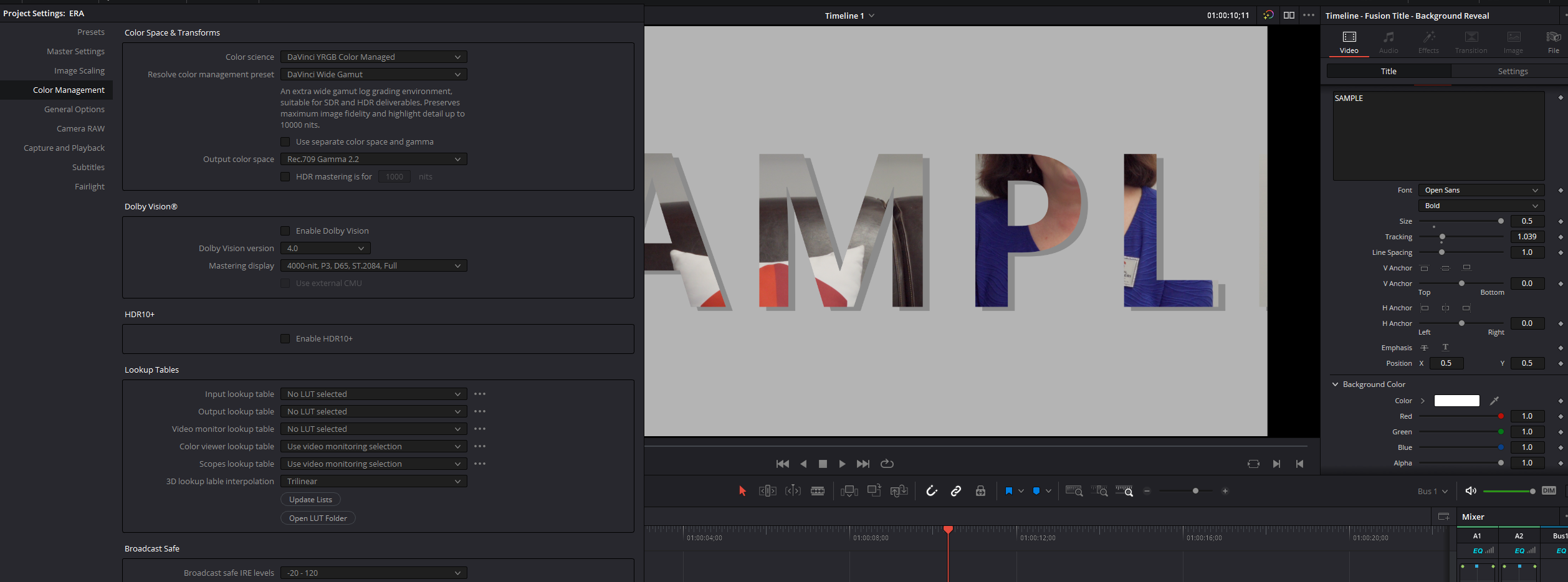This screenshot has width=1568, height=582.
Task: Enable Use separate color space and gamma
Action: pos(285,142)
